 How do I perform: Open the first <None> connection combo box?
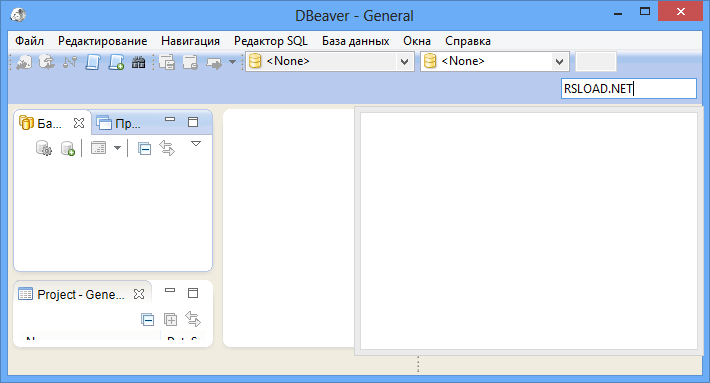click(x=330, y=61)
